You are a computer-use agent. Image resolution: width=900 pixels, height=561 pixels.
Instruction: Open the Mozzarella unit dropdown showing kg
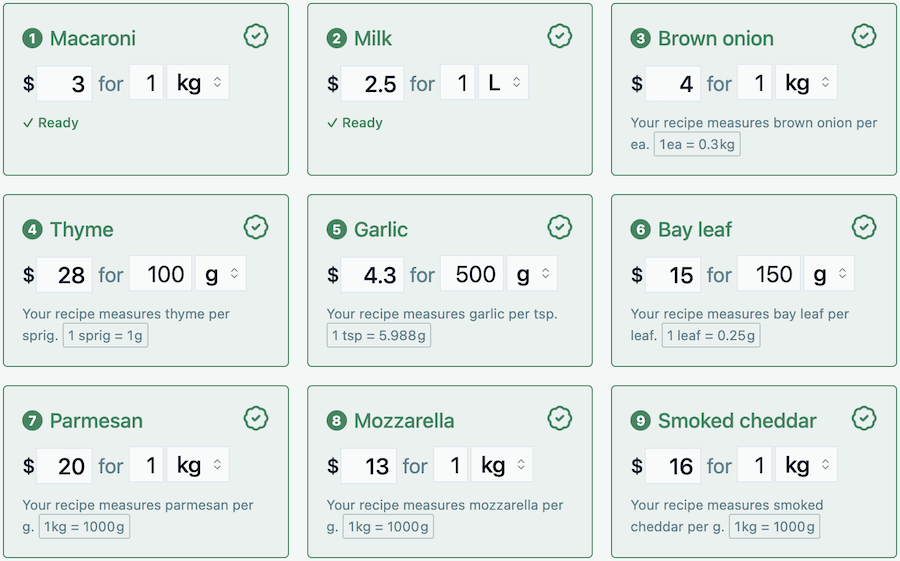point(502,465)
